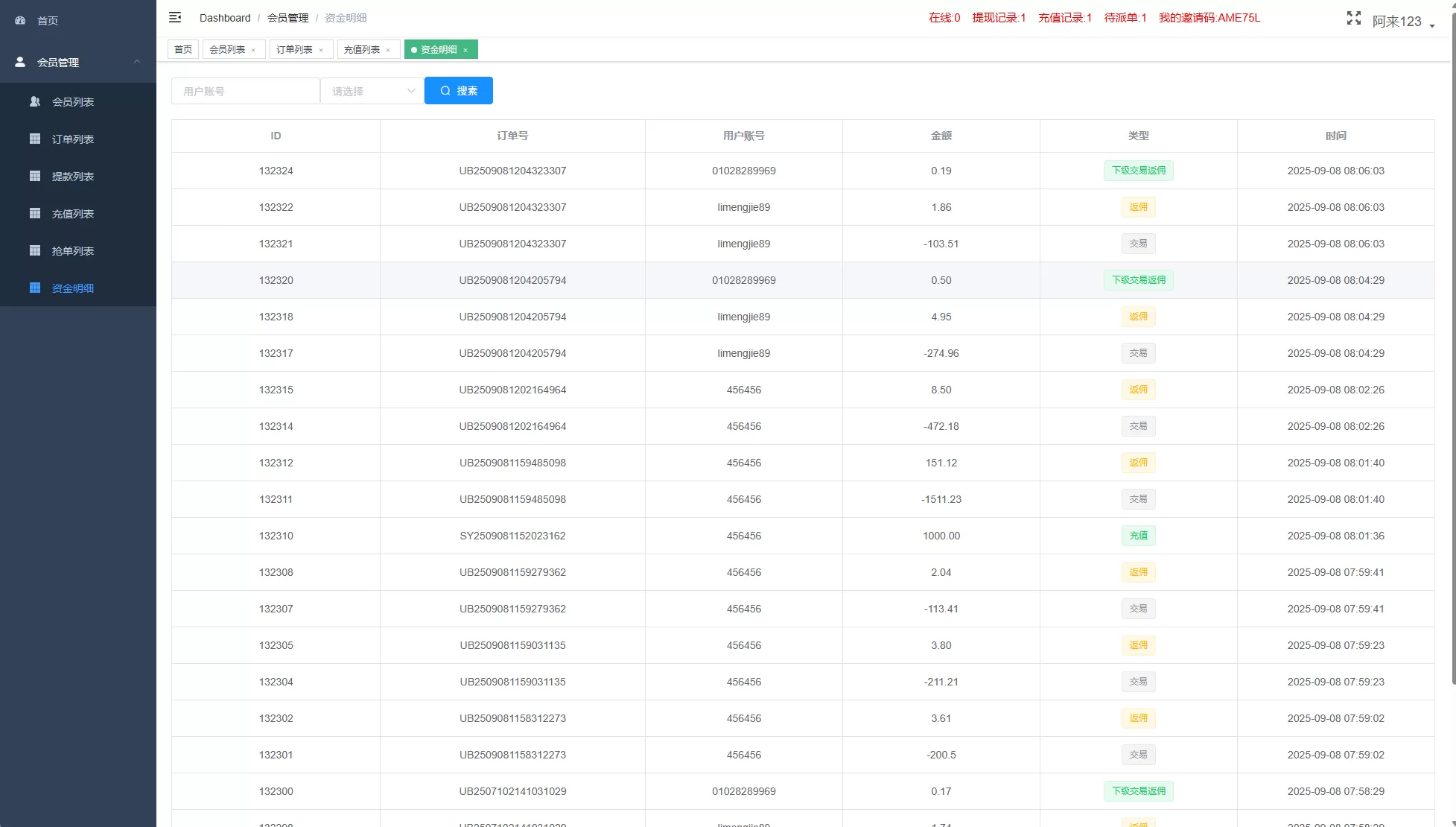This screenshot has width=1456, height=827.
Task: Select 资金明细 in the sidebar
Action: pos(72,288)
